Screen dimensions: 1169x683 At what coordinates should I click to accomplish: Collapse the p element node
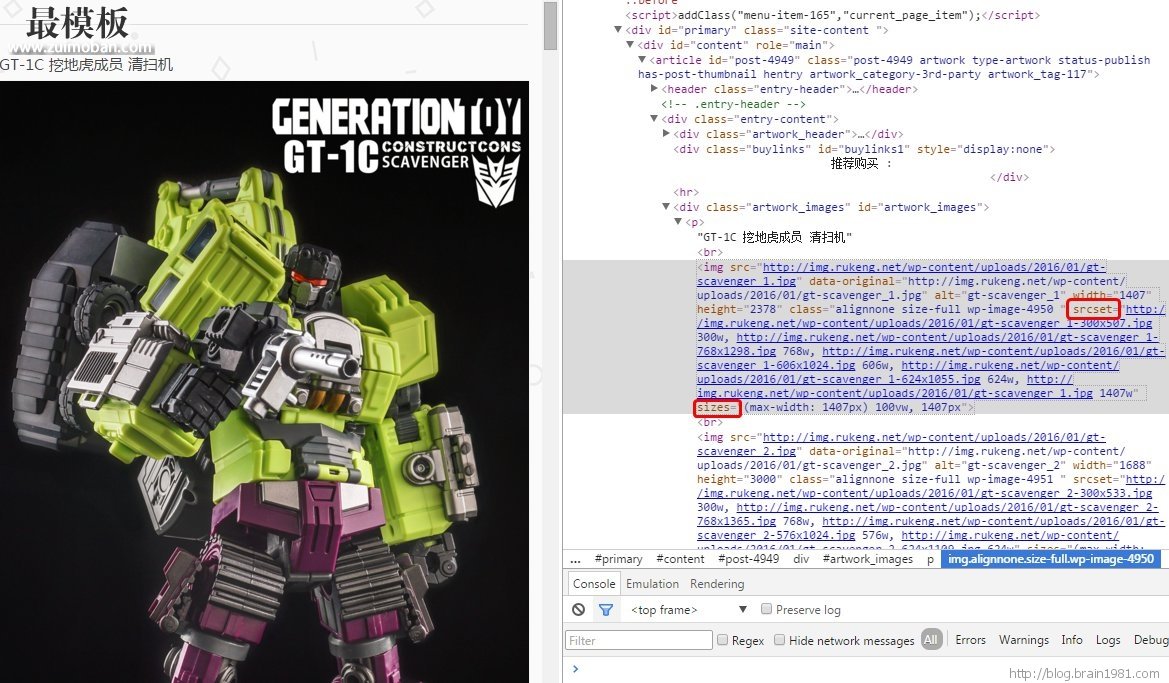point(678,221)
